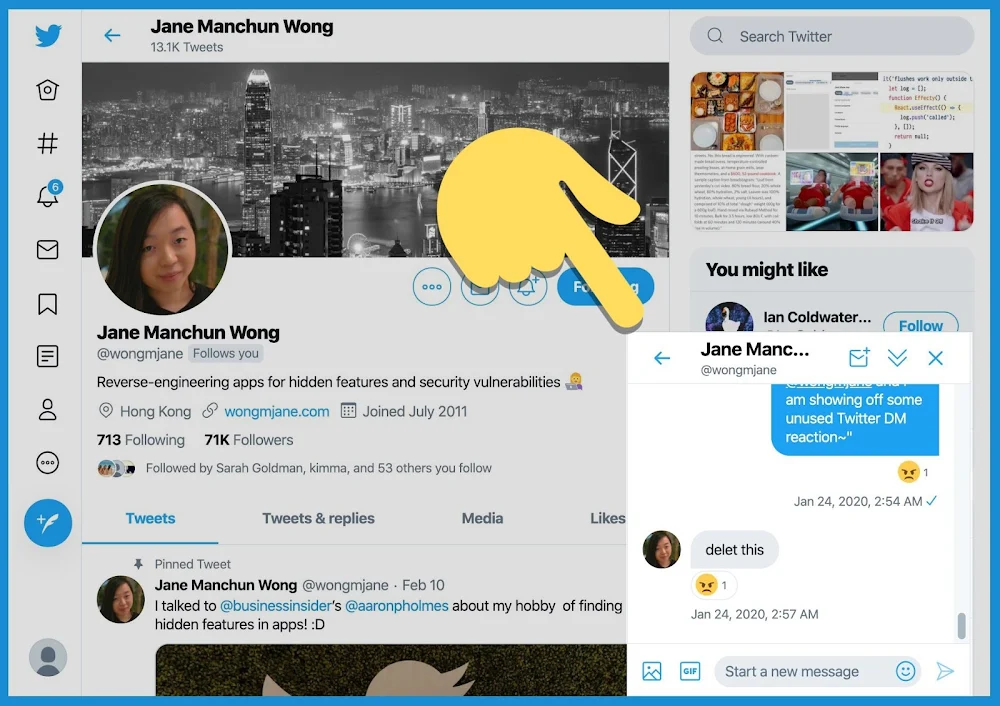Viewport: 1000px width, 706px height.
Task: Click pinned tweet author avatar
Action: pyautogui.click(x=121, y=599)
